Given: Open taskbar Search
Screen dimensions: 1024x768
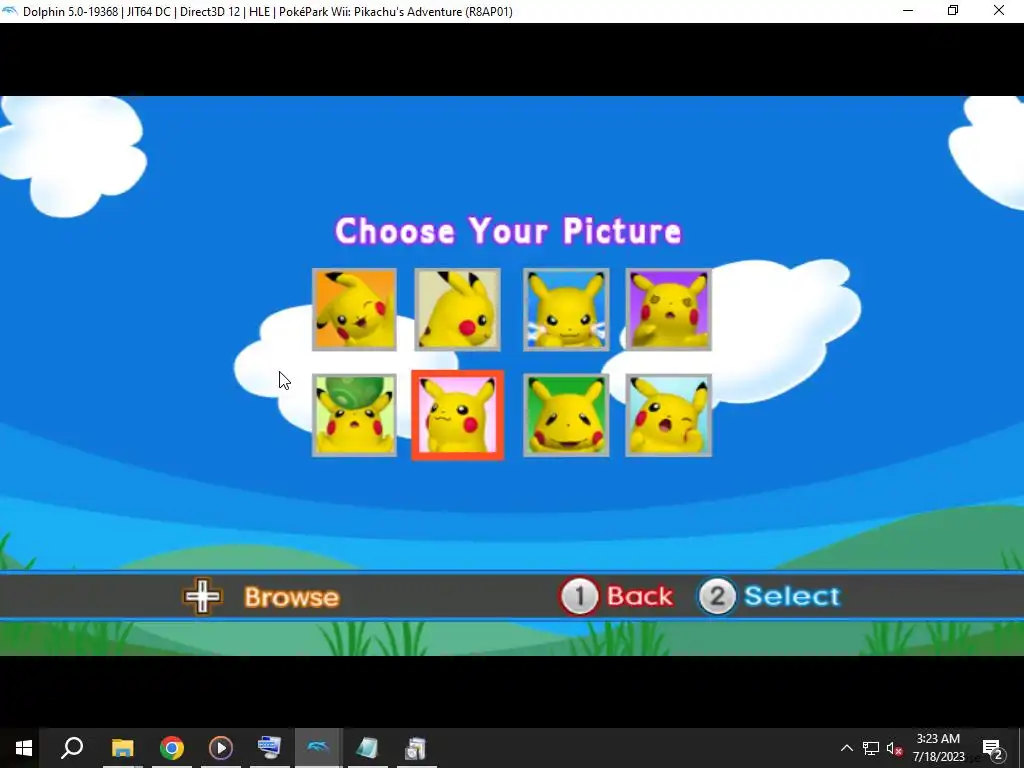Looking at the screenshot, I should [72, 748].
